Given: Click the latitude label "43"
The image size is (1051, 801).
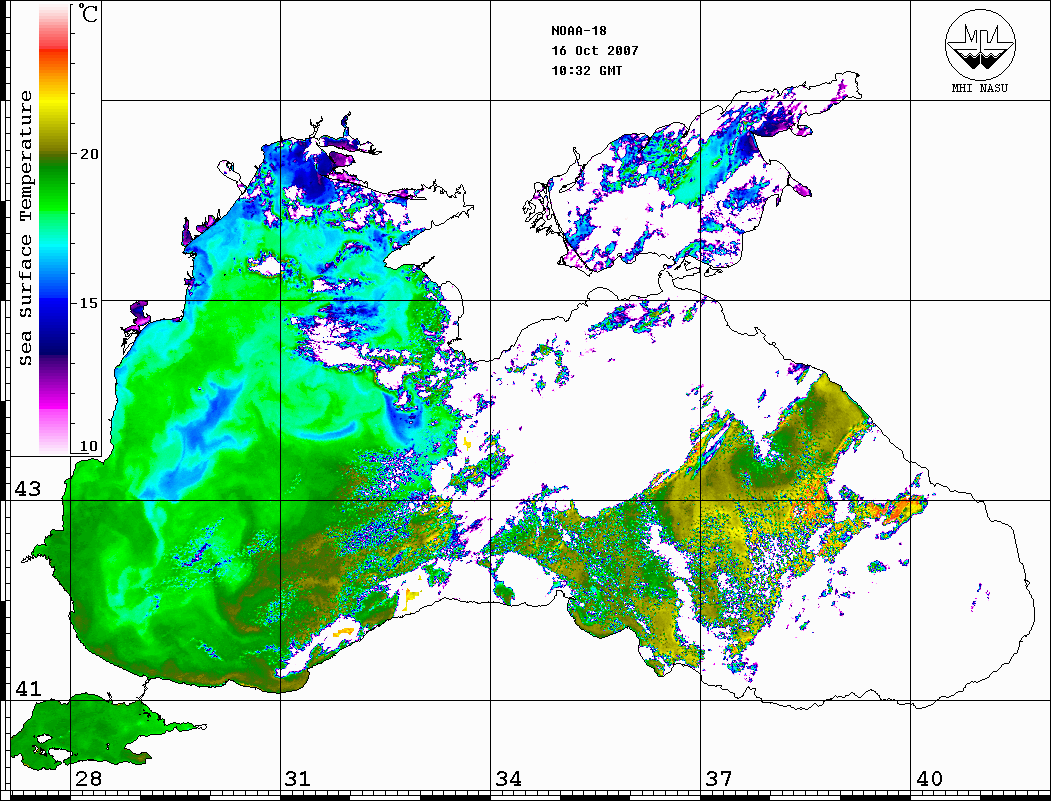Looking at the screenshot, I should pos(28,489).
